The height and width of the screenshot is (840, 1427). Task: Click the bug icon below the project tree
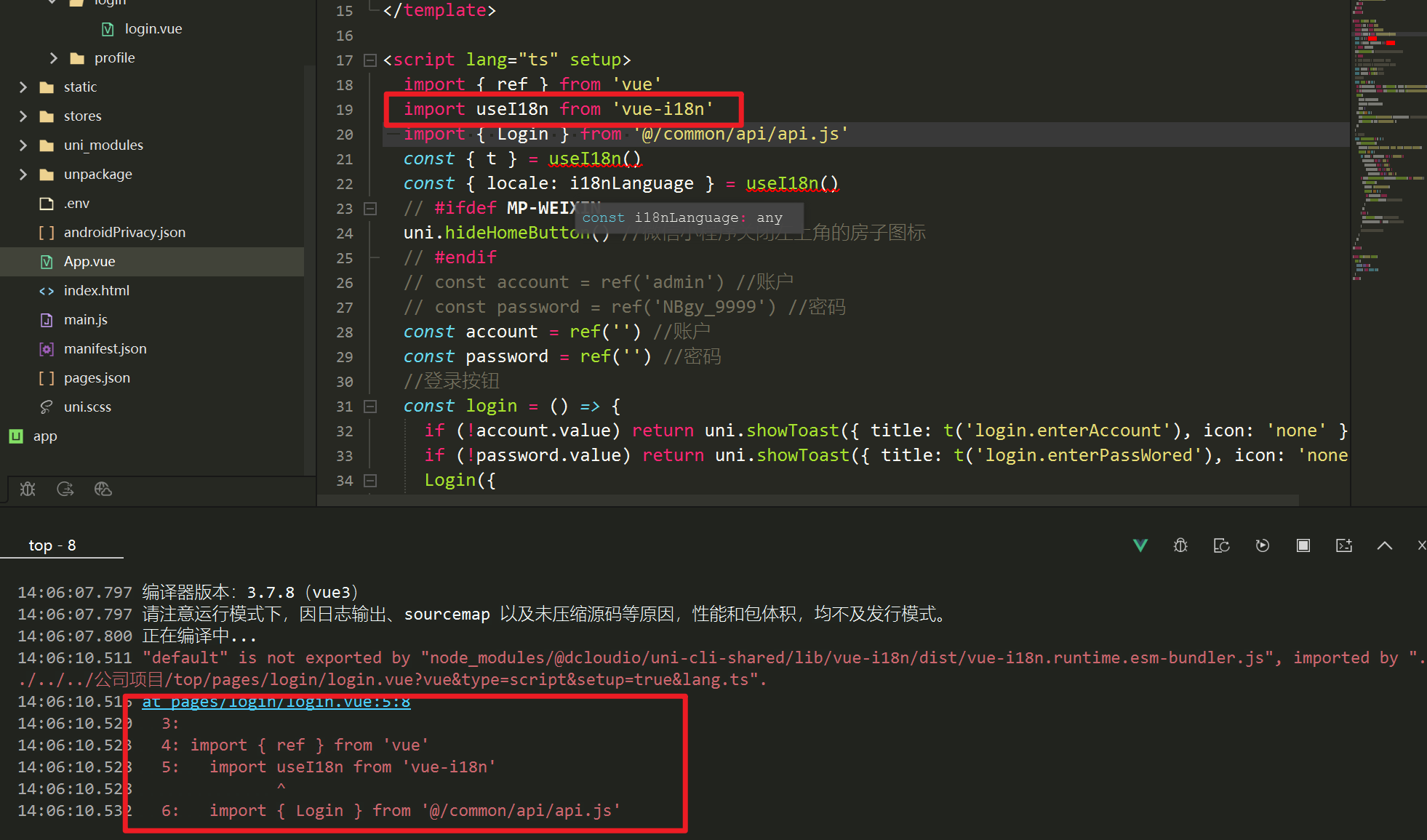(28, 489)
